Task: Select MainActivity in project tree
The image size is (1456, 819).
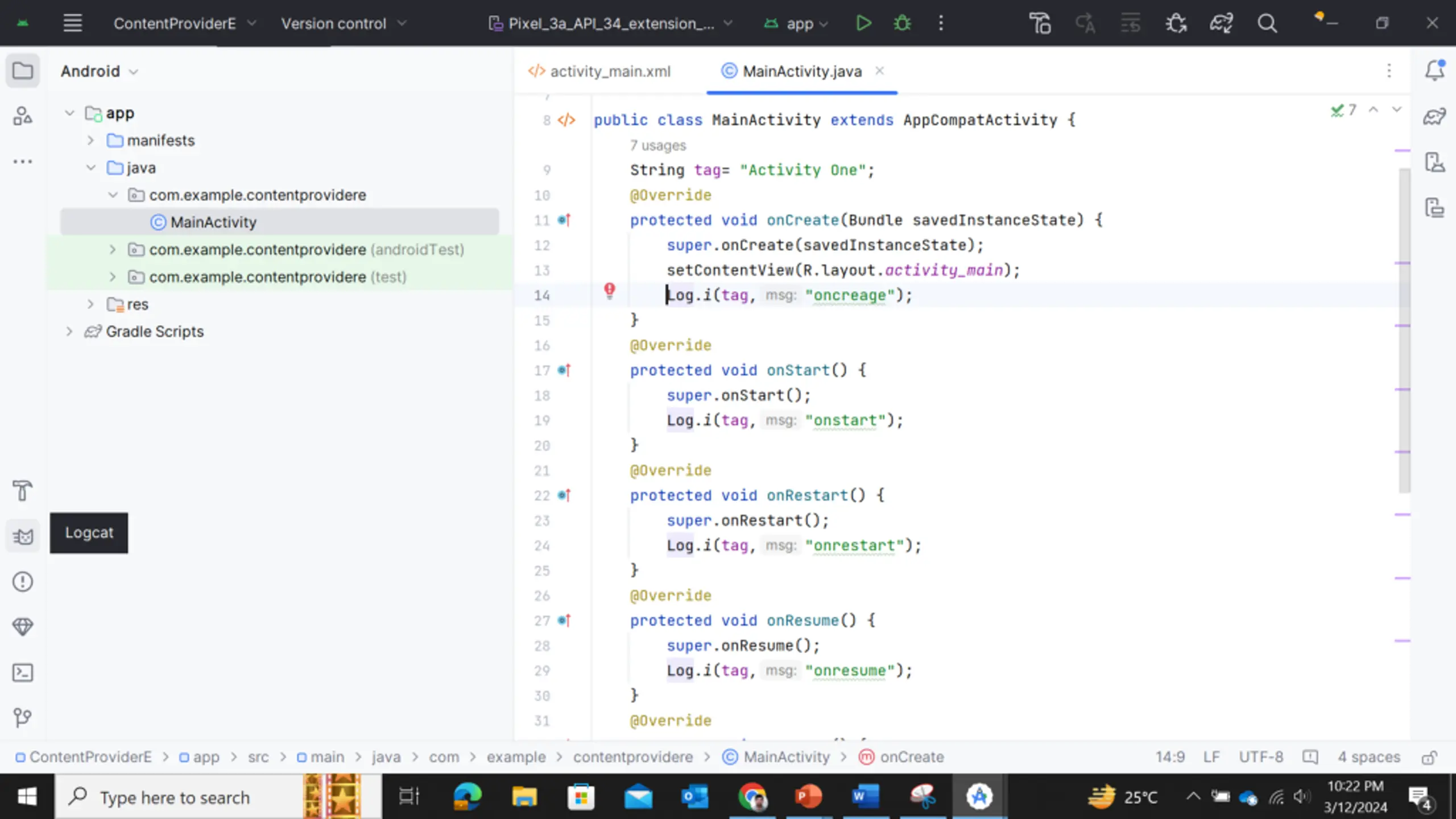Action: 279,222
